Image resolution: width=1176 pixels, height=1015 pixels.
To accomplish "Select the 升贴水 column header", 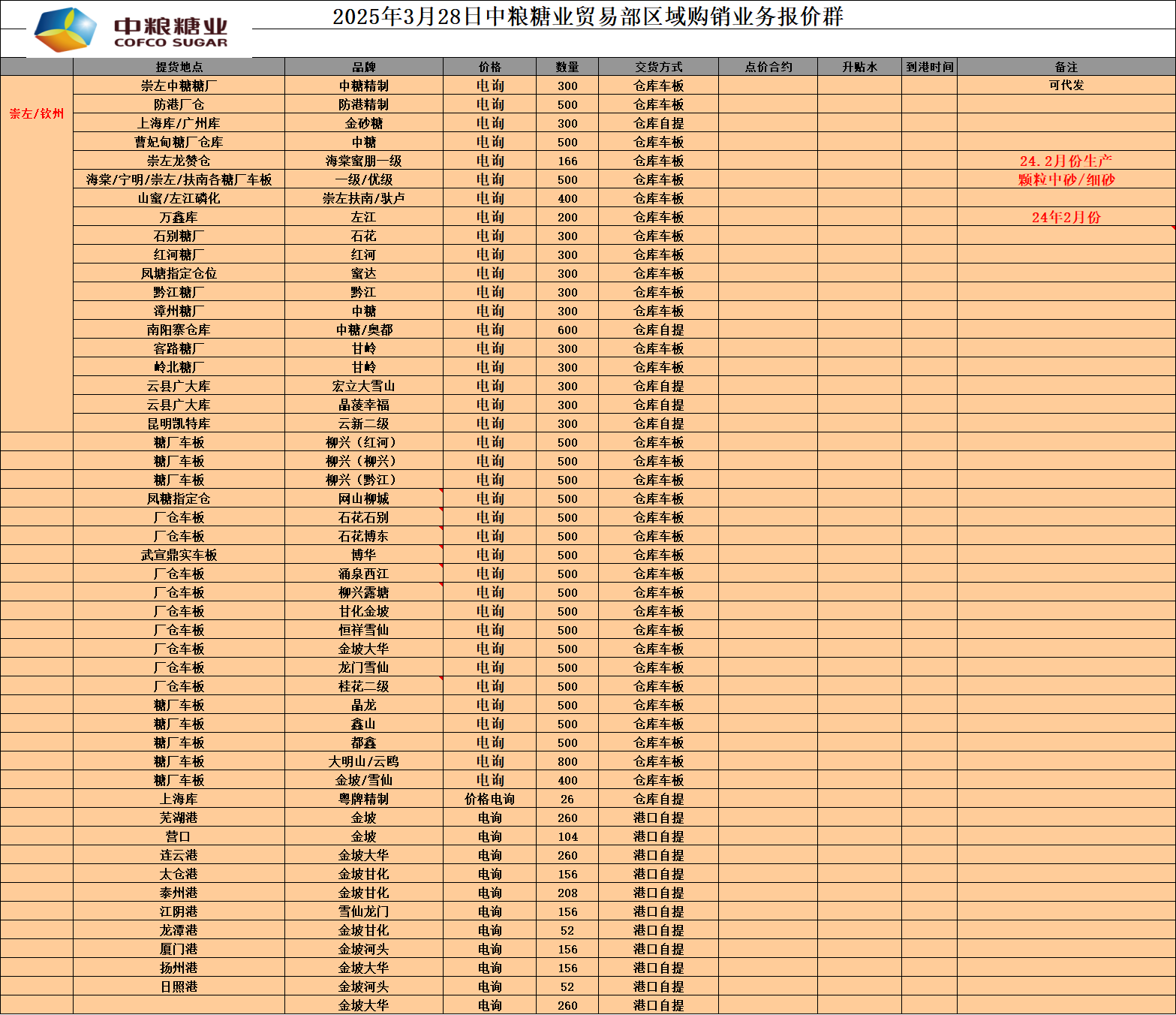I will pos(859,67).
